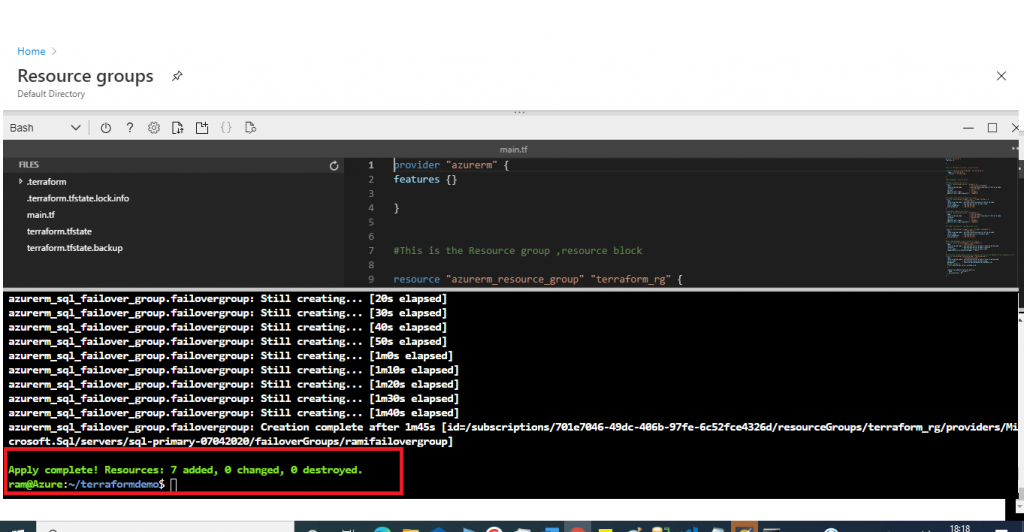Go to Home breadcrumb link
The image size is (1024, 532).
pos(31,51)
